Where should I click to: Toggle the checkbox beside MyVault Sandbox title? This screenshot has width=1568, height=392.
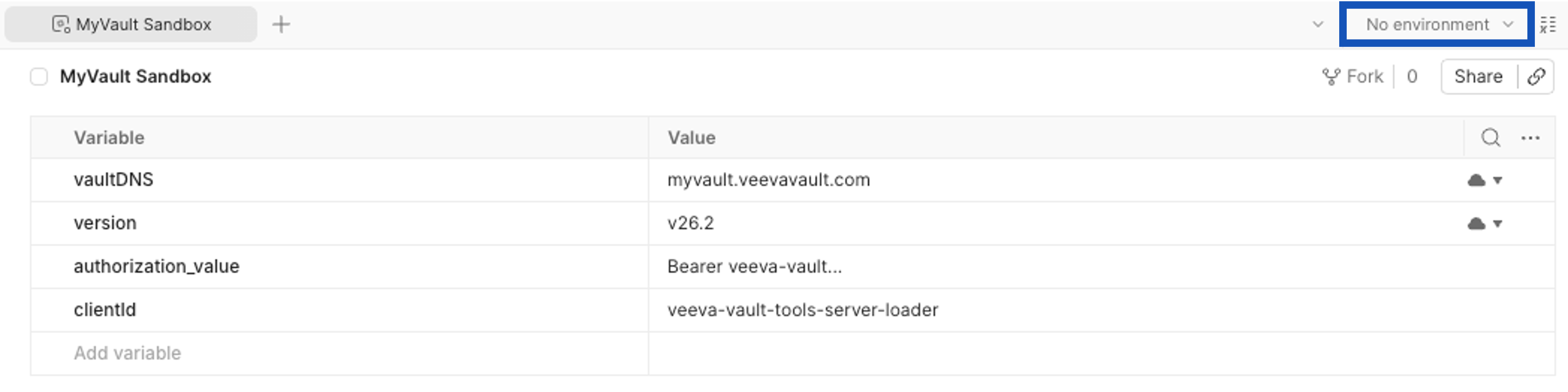pos(39,77)
